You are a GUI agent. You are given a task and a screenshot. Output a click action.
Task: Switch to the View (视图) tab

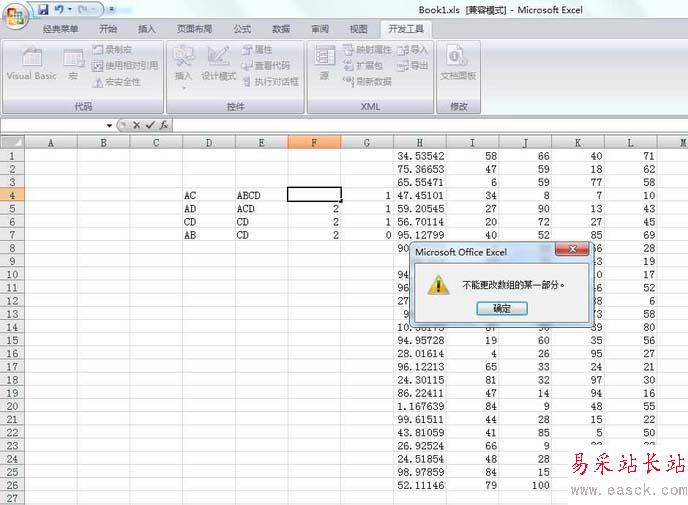point(358,29)
